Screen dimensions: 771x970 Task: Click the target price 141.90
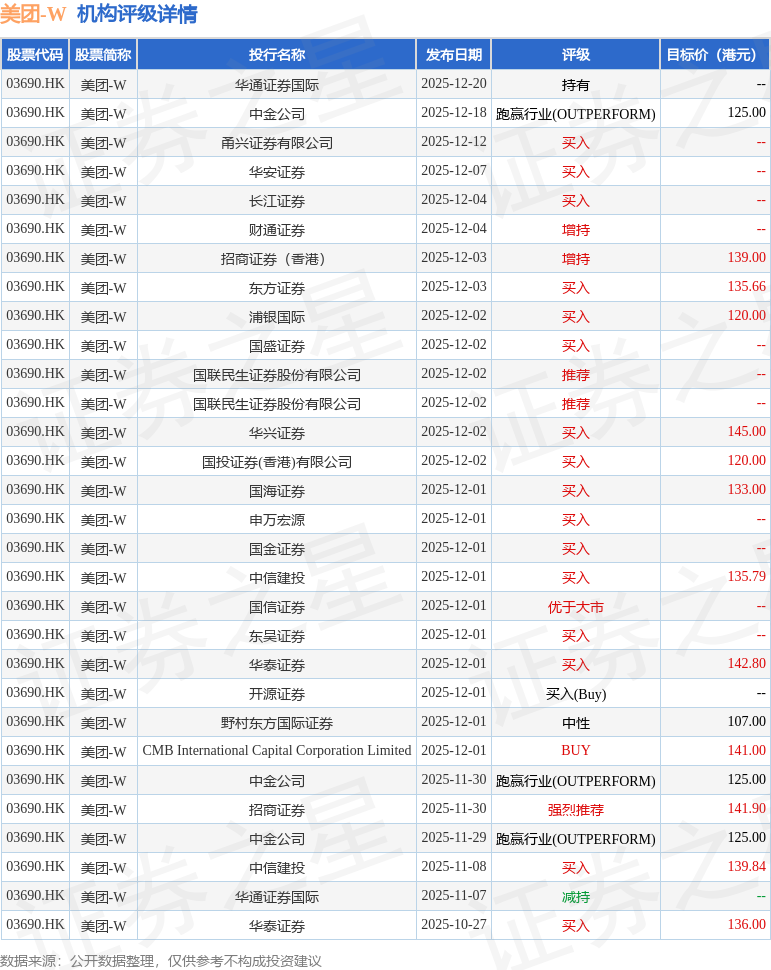click(x=746, y=809)
